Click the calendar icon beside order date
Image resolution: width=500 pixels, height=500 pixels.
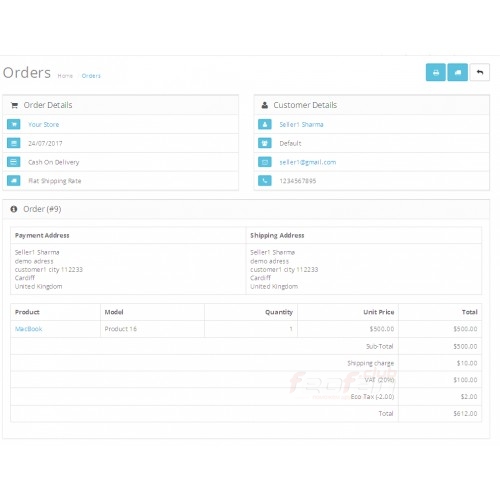[14, 143]
